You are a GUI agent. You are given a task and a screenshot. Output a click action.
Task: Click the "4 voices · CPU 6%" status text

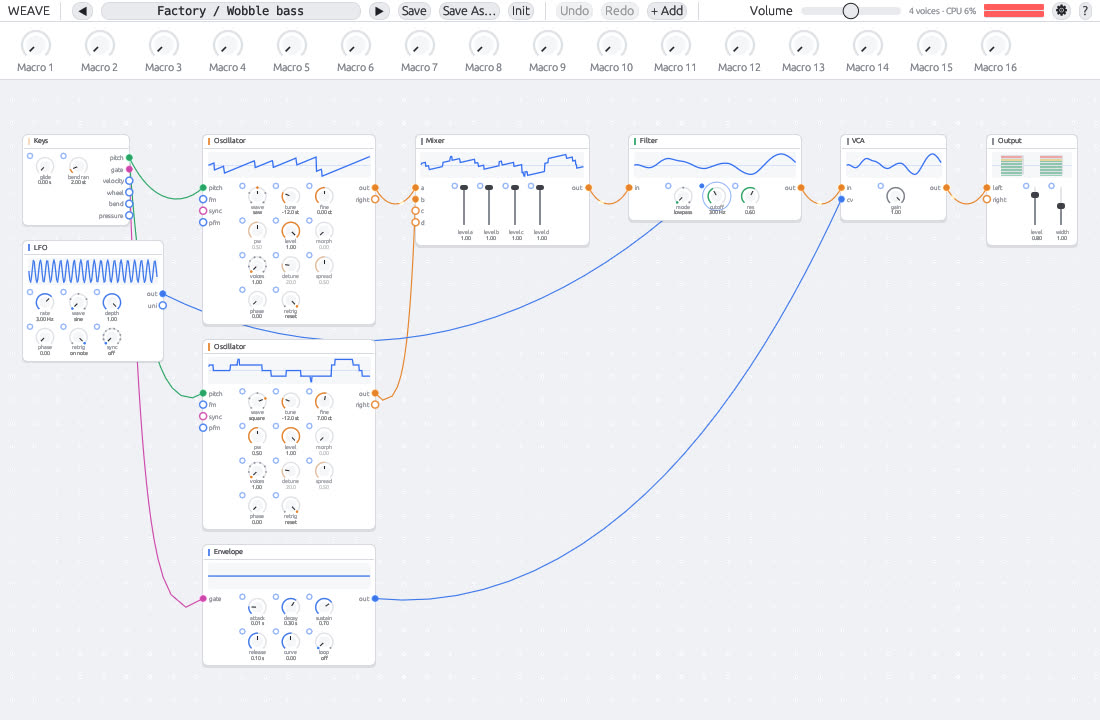coord(942,11)
